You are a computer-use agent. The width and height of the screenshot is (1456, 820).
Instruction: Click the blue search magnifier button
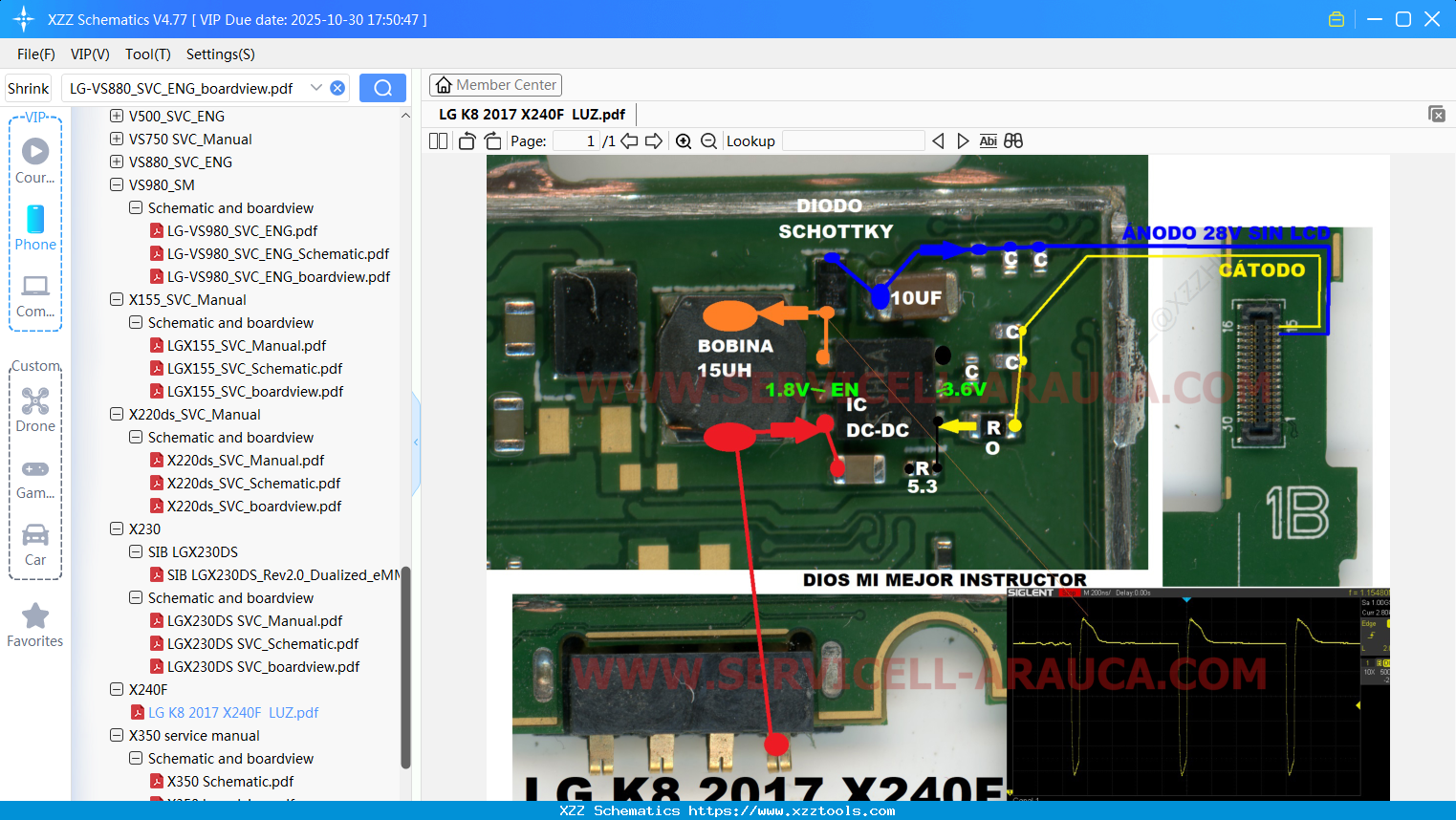pyautogui.click(x=382, y=88)
